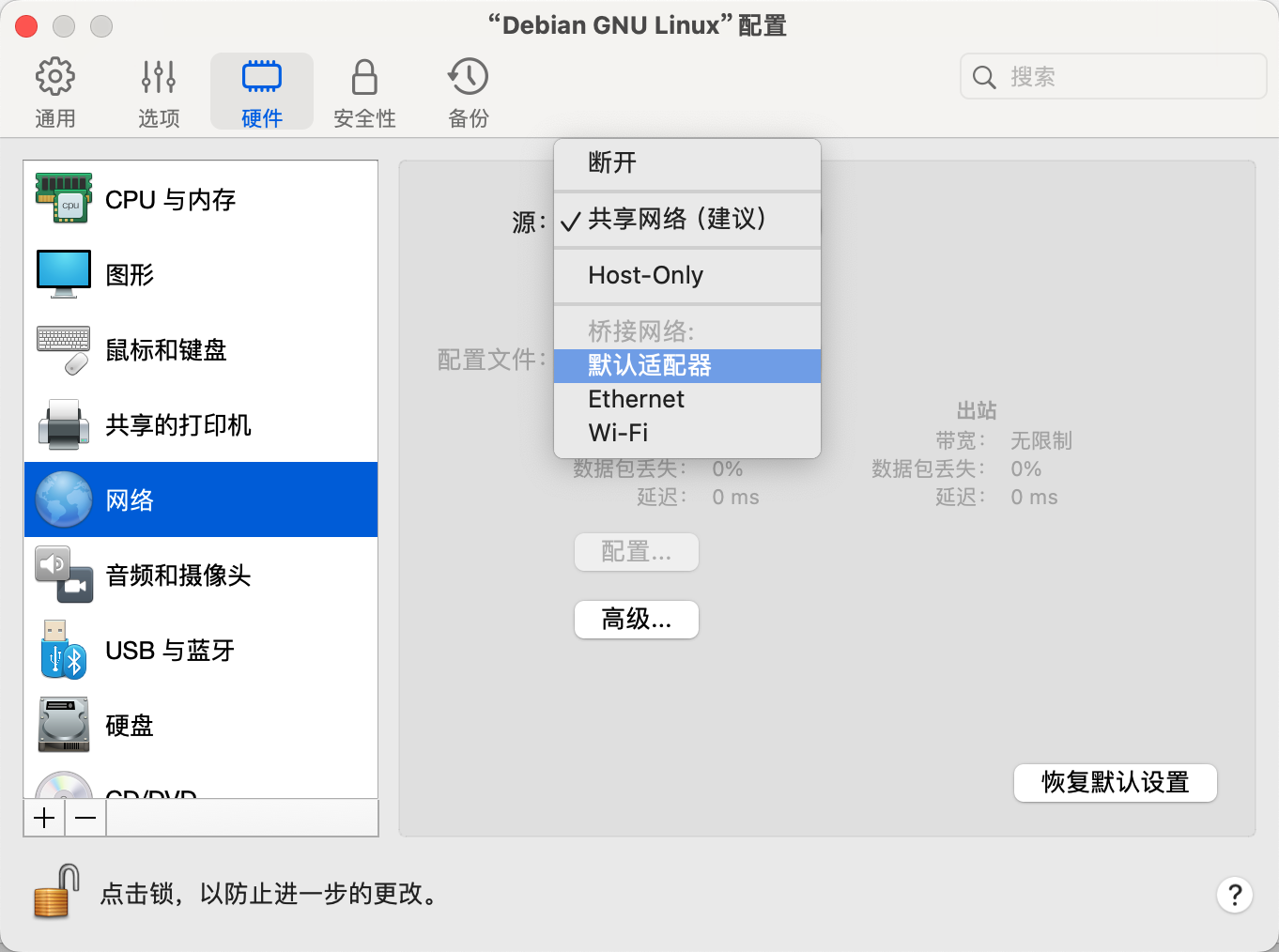Select 硬盘 in the hardware list
The image size is (1279, 952).
(x=201, y=725)
